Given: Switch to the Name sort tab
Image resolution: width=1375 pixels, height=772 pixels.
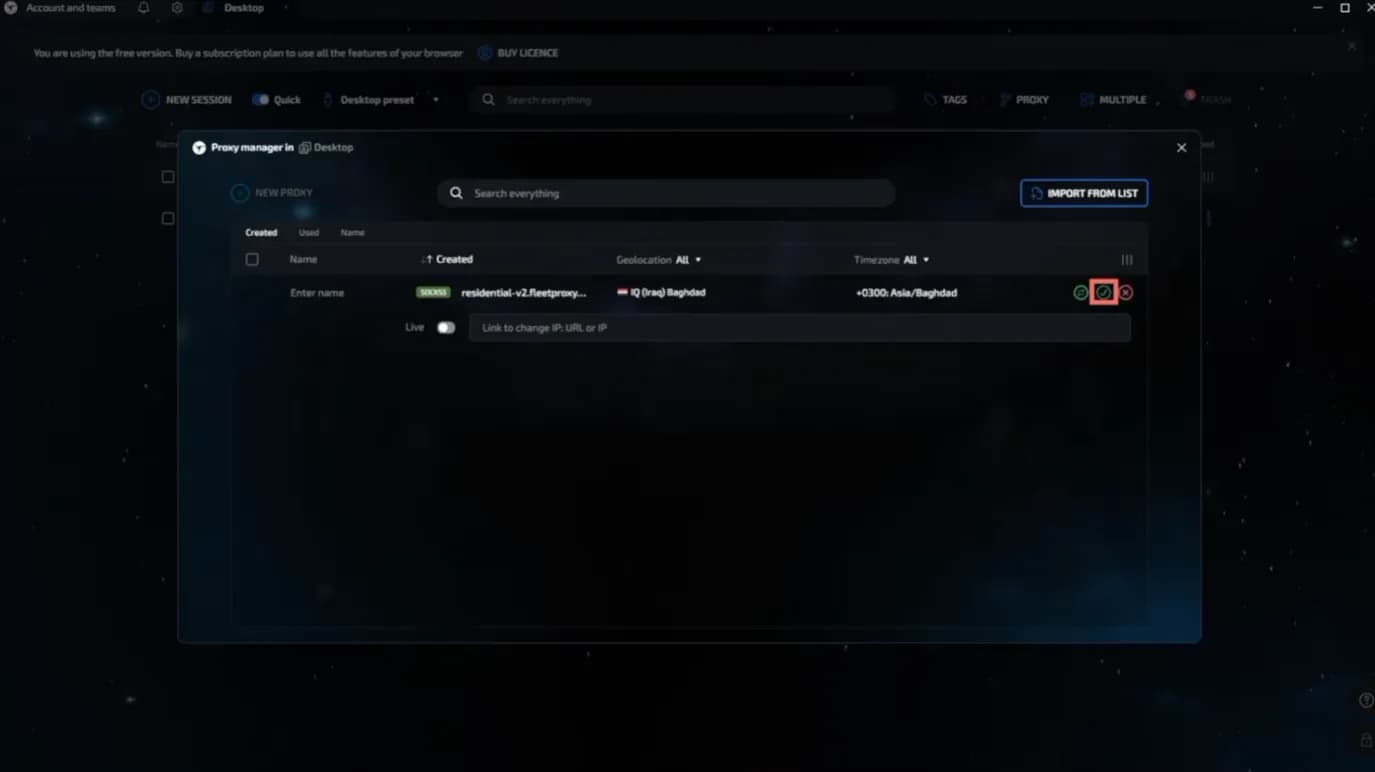Looking at the screenshot, I should [352, 233].
